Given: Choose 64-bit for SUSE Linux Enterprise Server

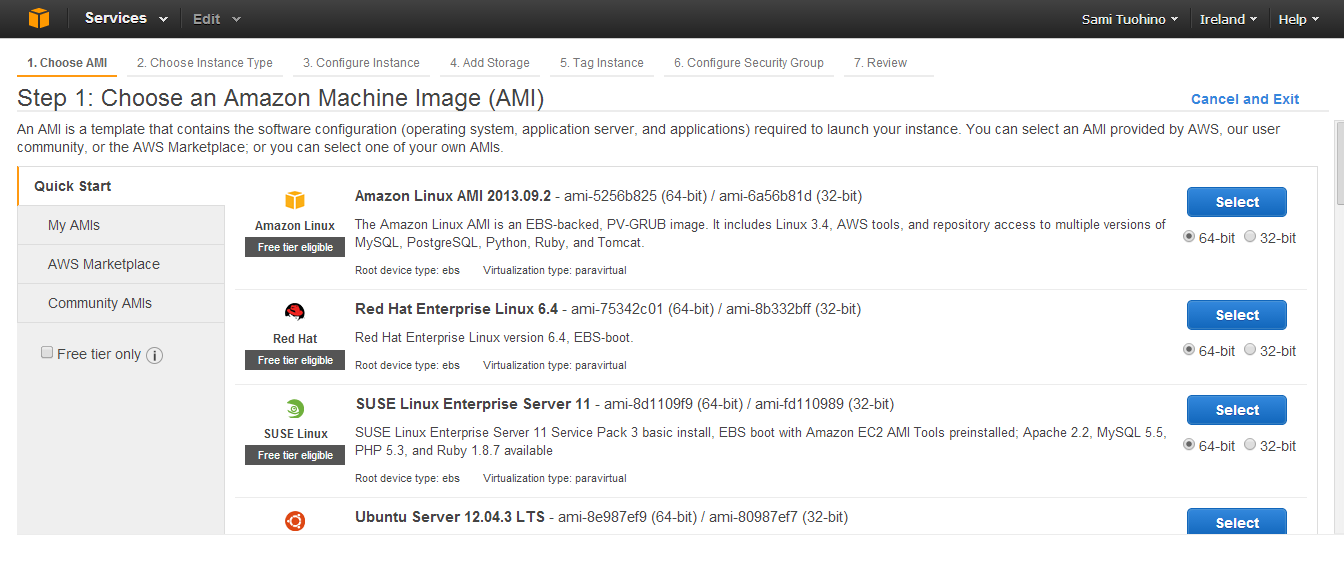Looking at the screenshot, I should [x=1189, y=445].
